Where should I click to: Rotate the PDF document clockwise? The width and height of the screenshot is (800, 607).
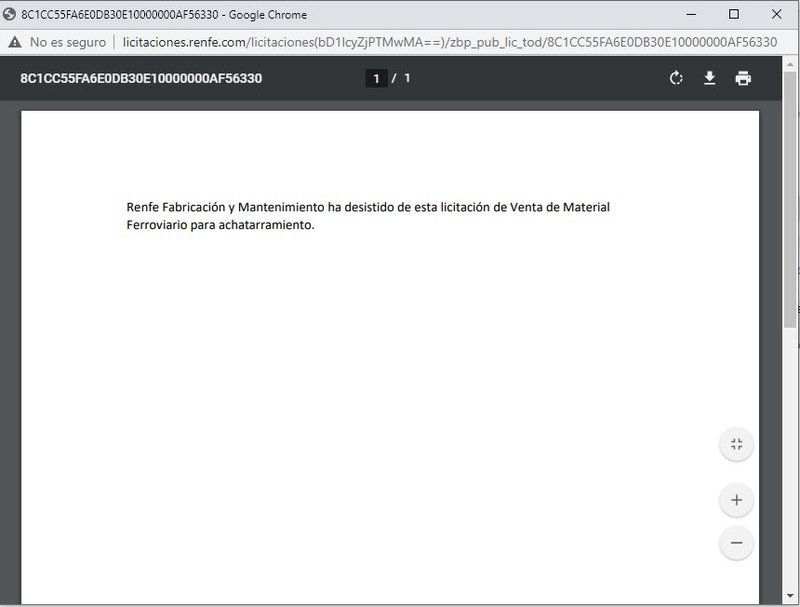pos(676,79)
